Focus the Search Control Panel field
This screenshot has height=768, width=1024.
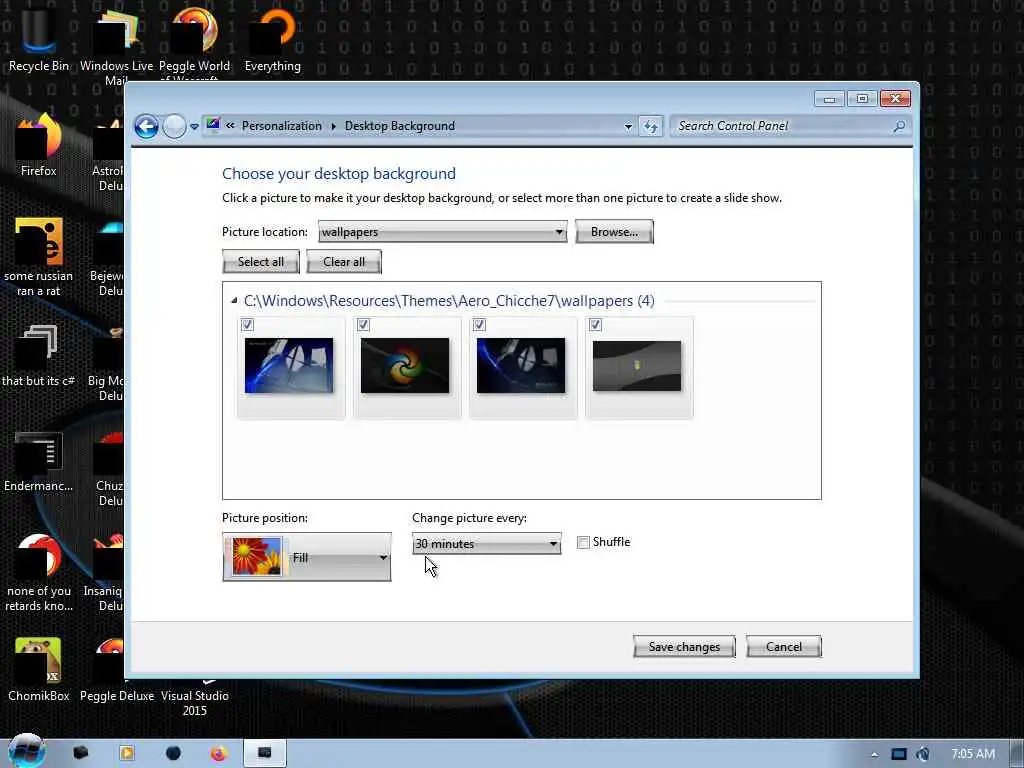coord(782,126)
